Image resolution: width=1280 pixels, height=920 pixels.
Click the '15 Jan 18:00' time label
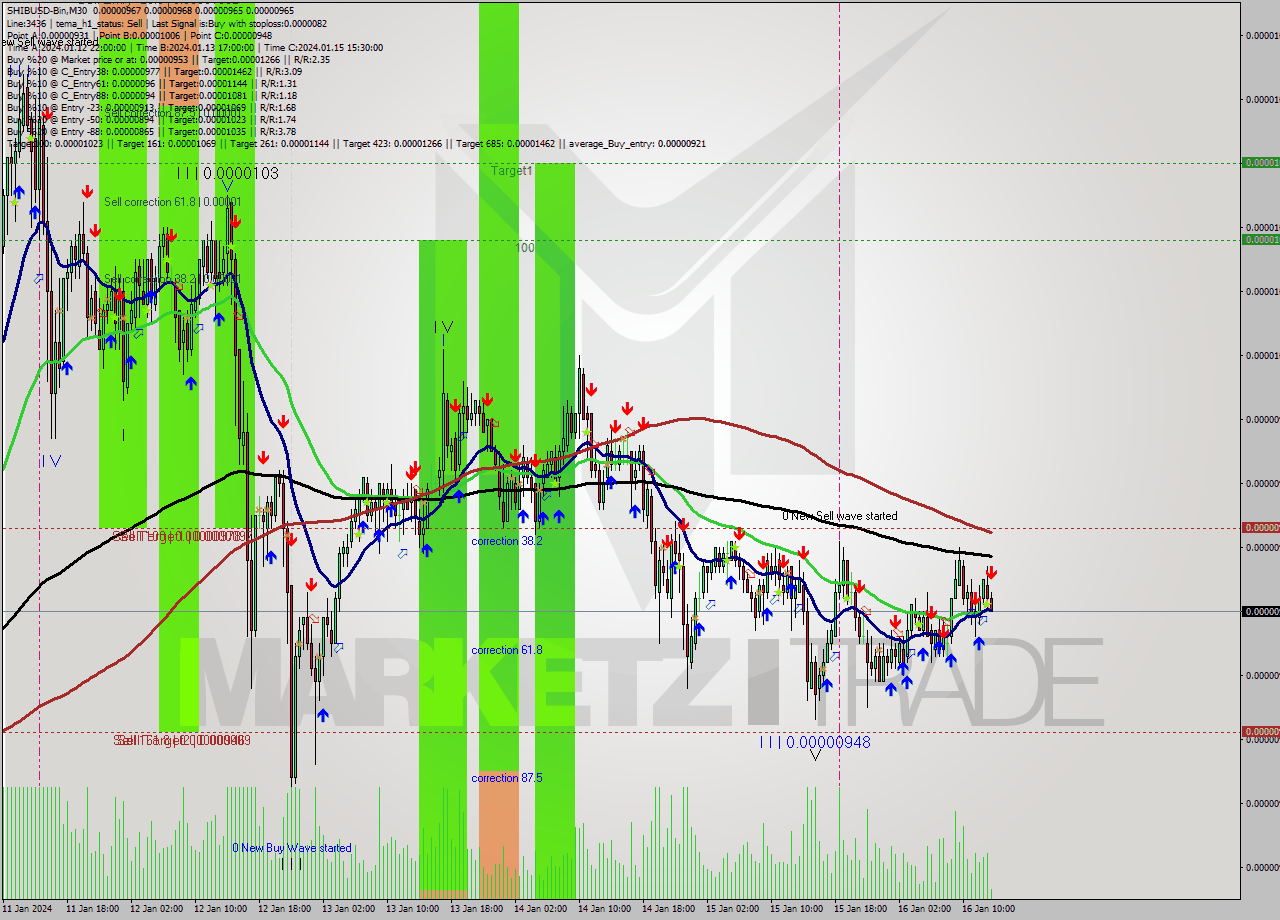(862, 909)
